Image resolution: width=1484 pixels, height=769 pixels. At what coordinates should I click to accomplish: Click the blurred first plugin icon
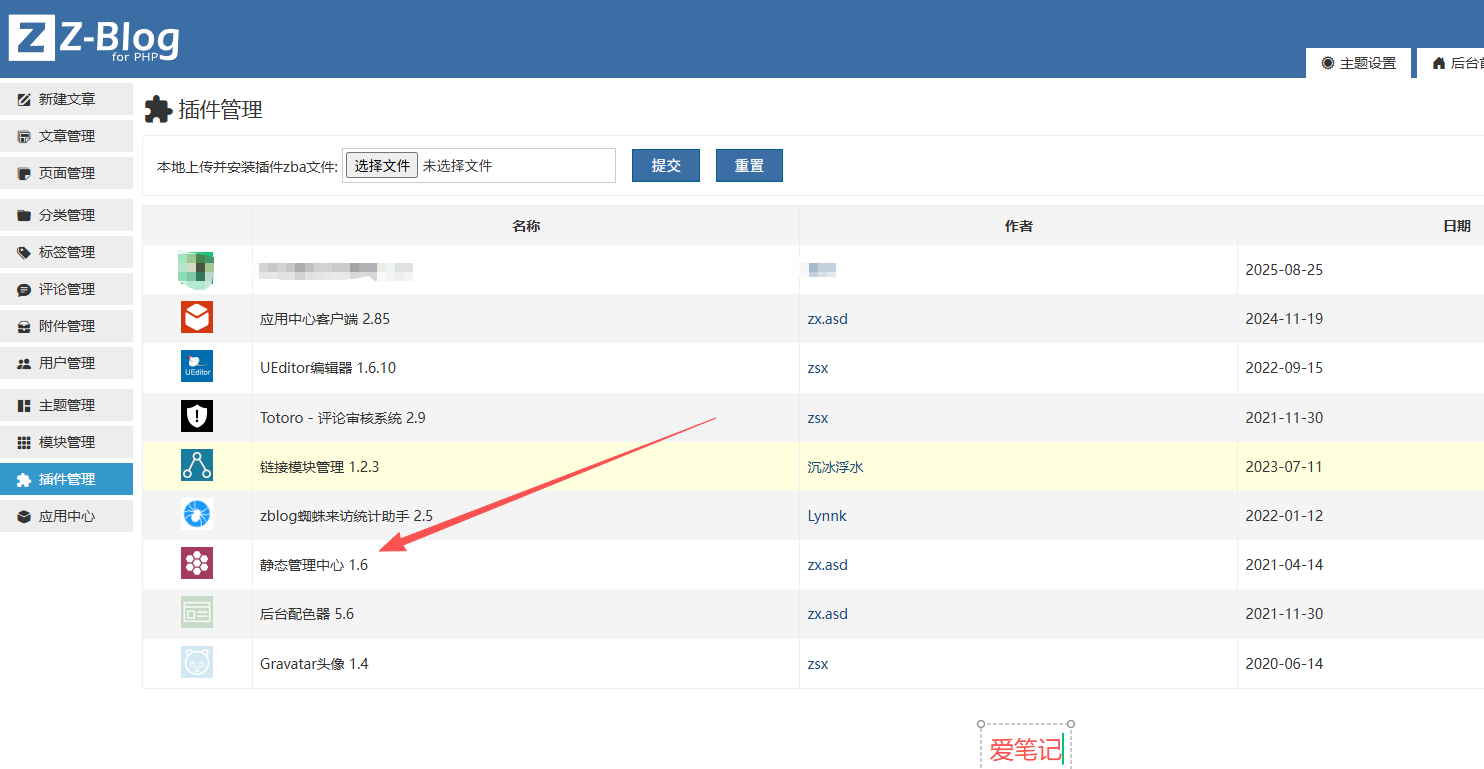(197, 269)
